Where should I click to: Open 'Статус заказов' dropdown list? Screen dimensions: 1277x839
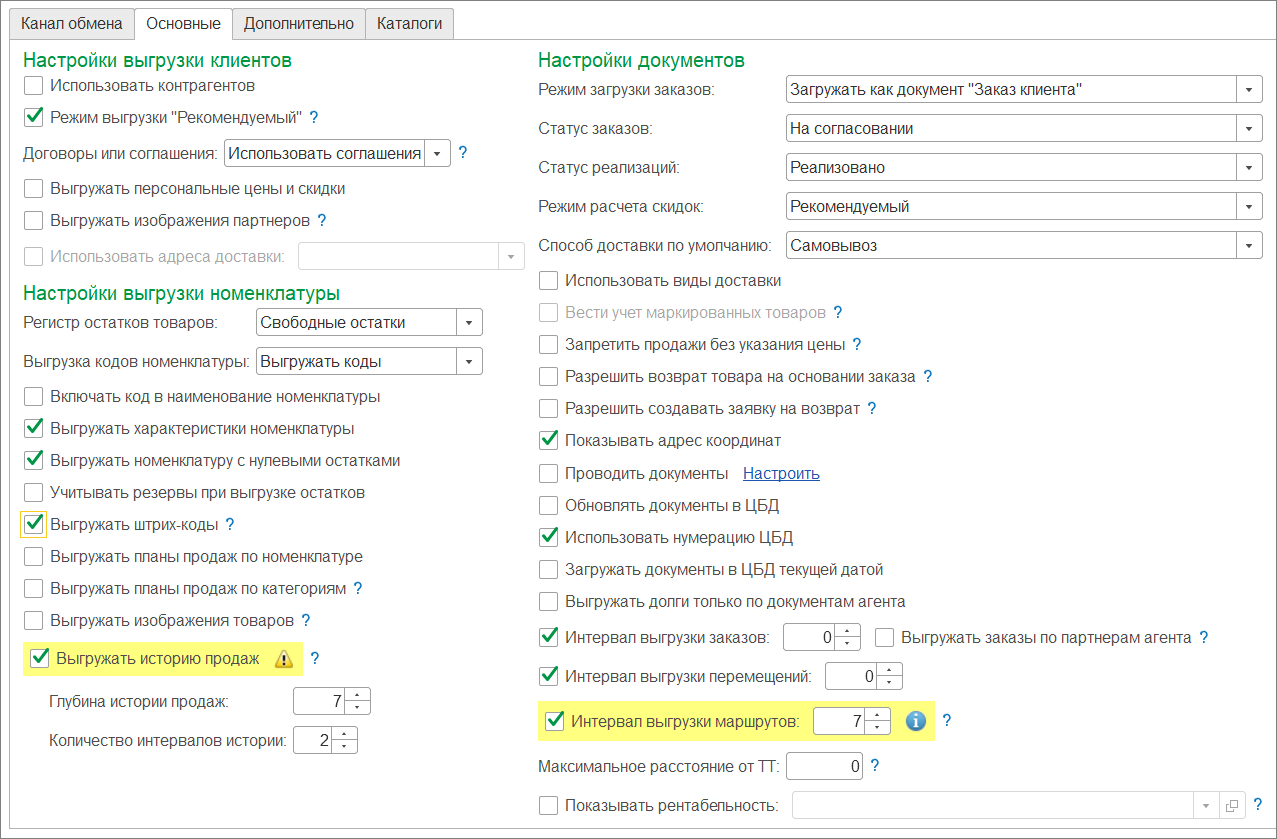[x=1249, y=129]
